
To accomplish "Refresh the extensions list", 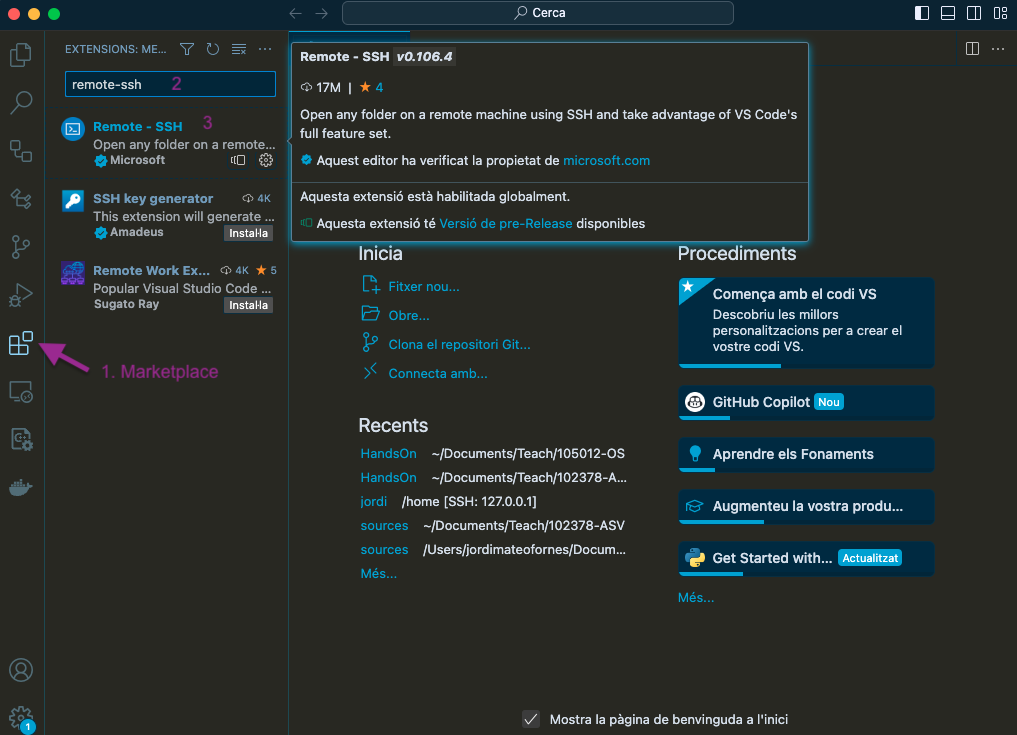I will 213,49.
